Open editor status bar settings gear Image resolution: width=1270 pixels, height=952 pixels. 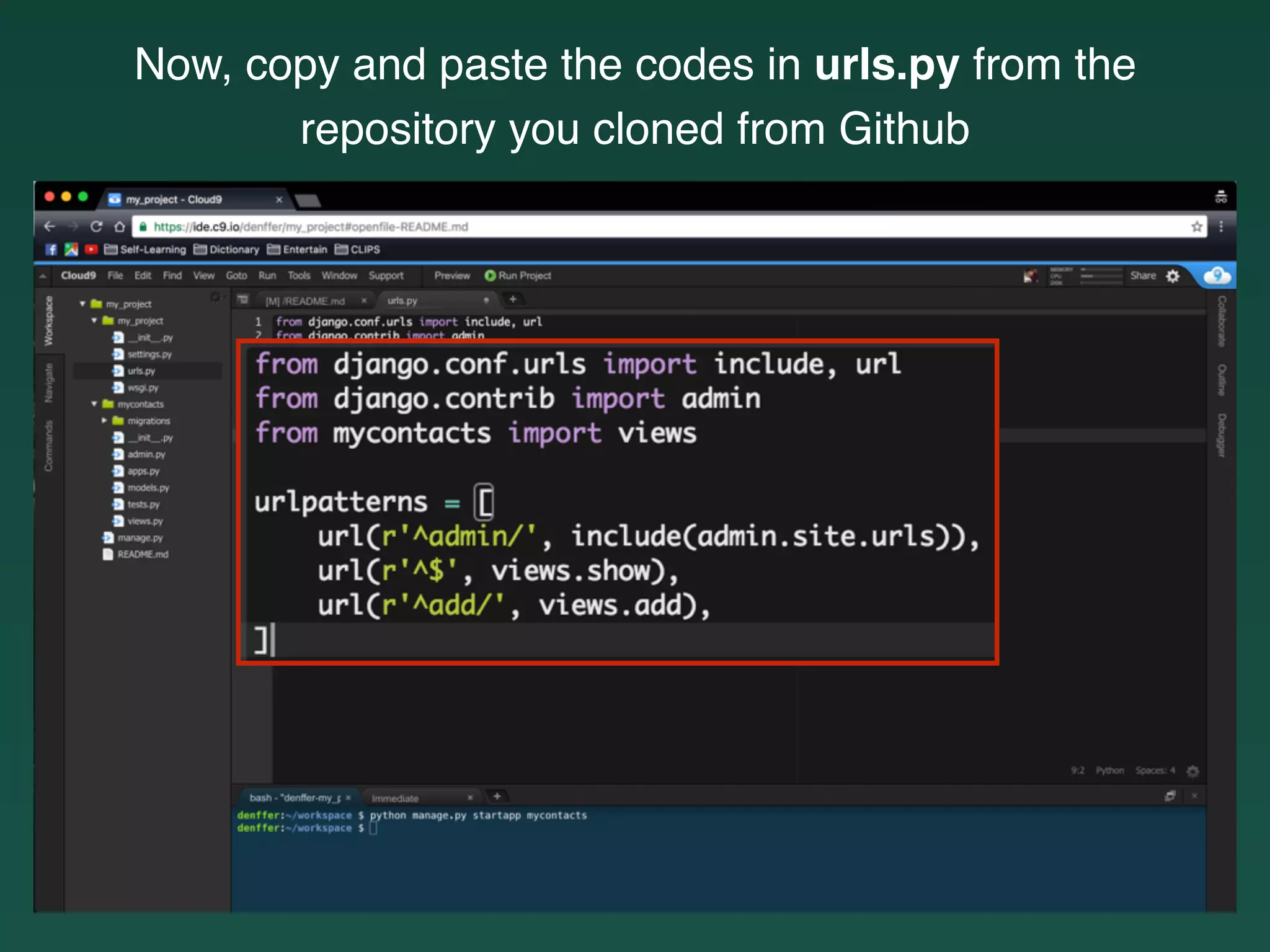pyautogui.click(x=1192, y=771)
